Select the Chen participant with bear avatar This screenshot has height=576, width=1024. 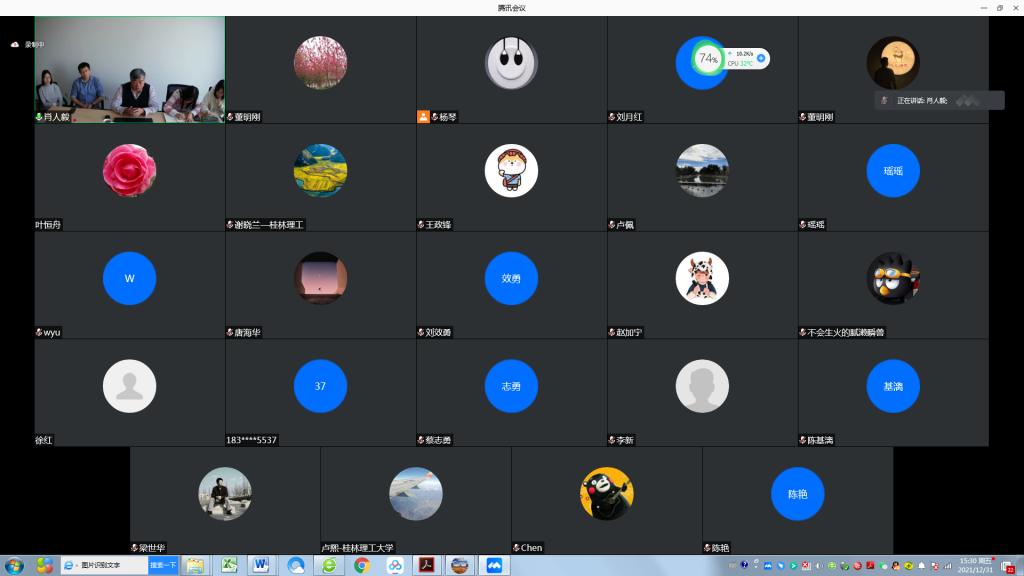point(606,494)
